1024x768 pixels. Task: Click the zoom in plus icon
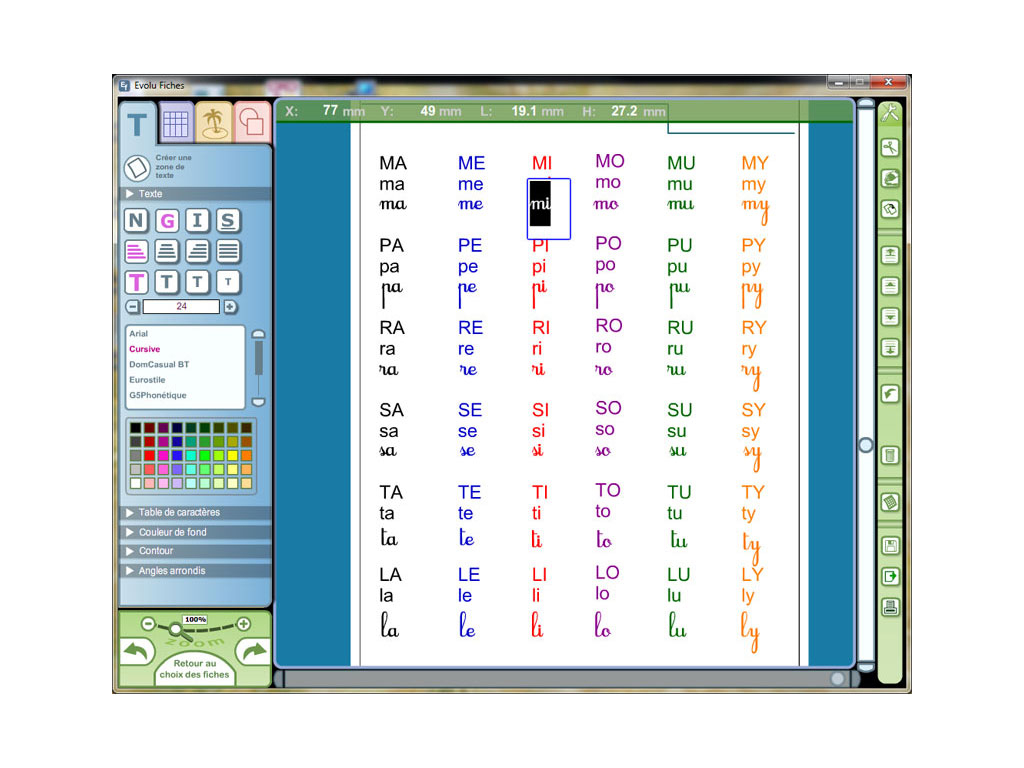tap(243, 624)
